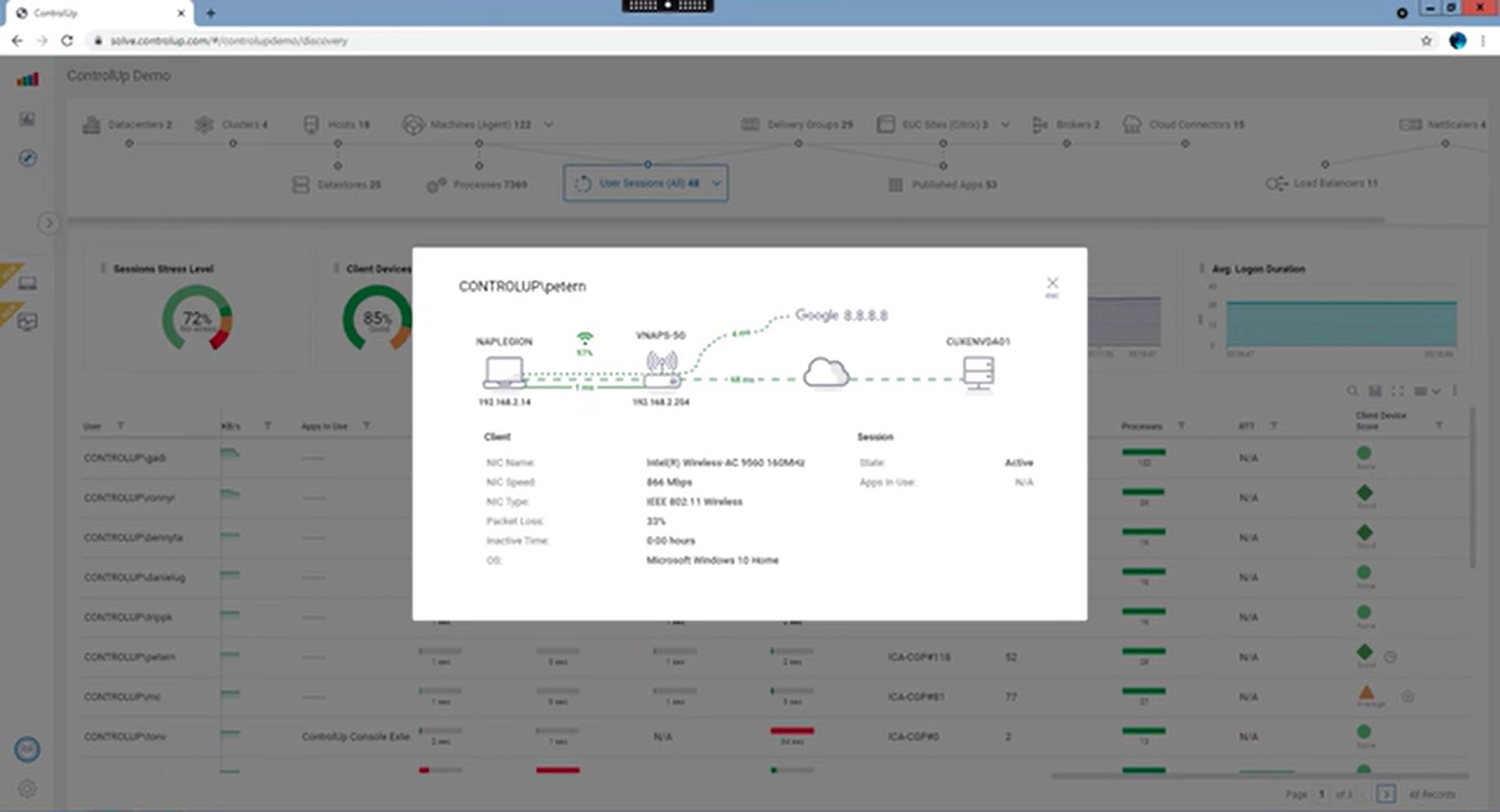1500x812 pixels.
Task: Open the vertical dots menu above the table
Action: (1455, 390)
